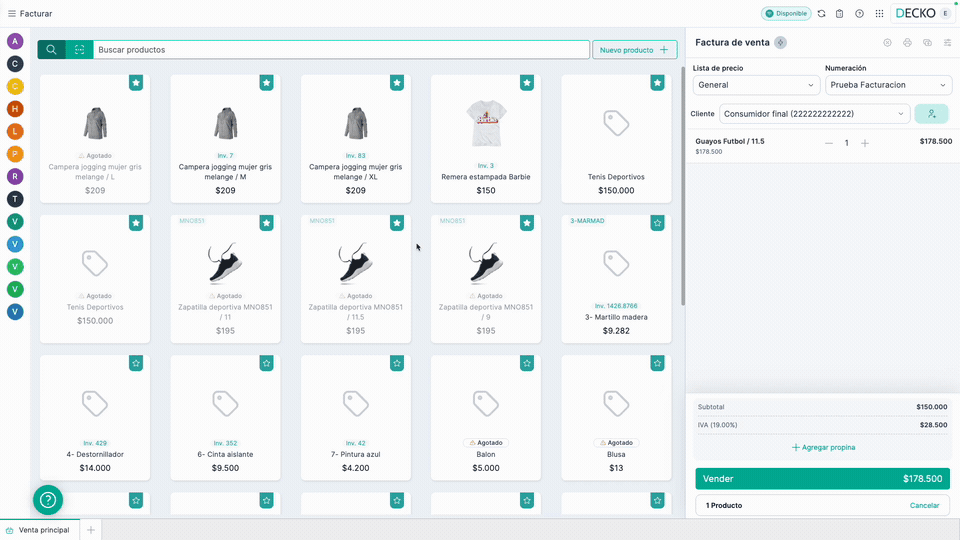Viewport: 960px width, 540px height.
Task: Unfavorite Campera jogging mujer gris melange / M
Action: pos(266,83)
